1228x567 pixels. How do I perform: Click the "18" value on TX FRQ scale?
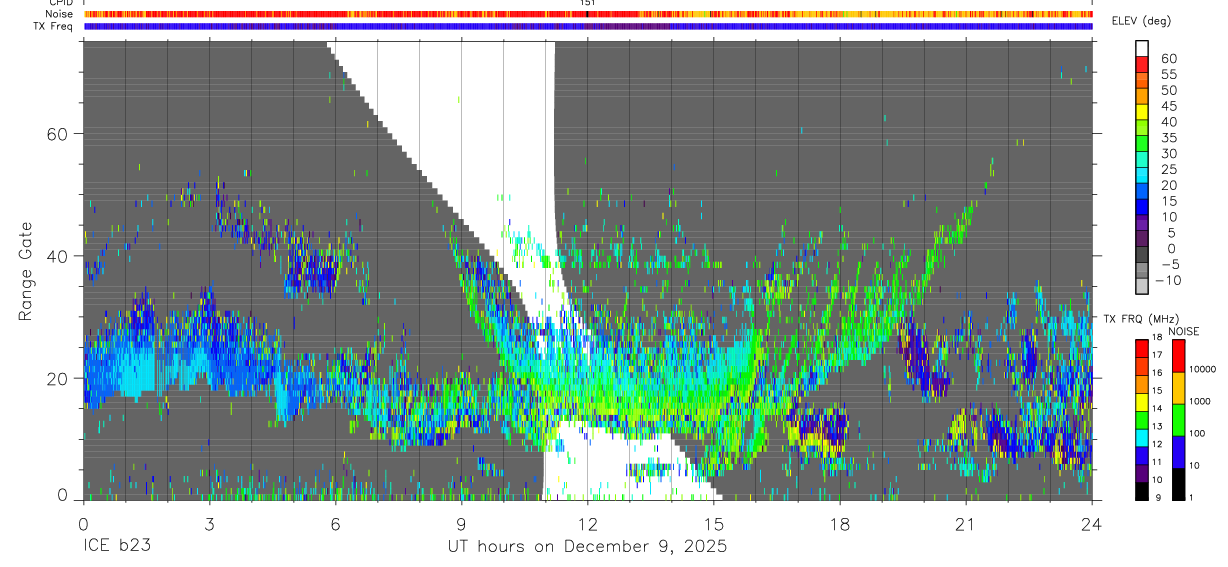click(x=1157, y=337)
